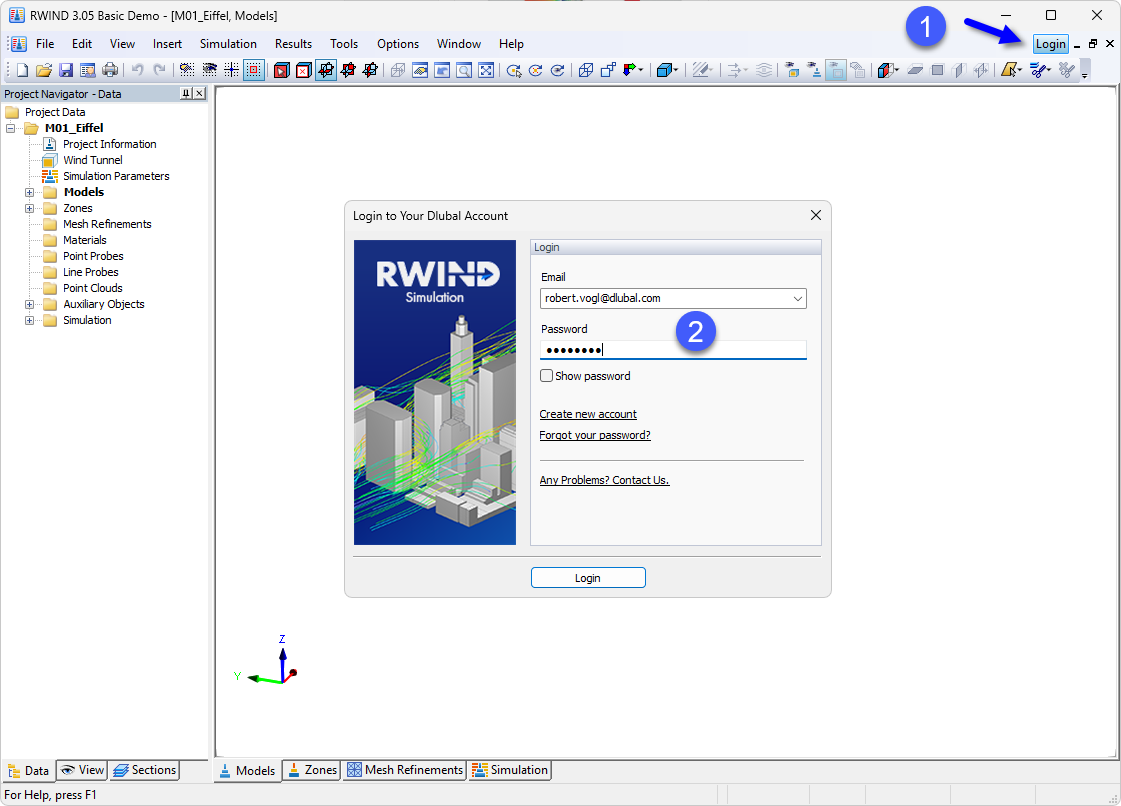Click Any Problems? Contact Us link

[x=604, y=480]
